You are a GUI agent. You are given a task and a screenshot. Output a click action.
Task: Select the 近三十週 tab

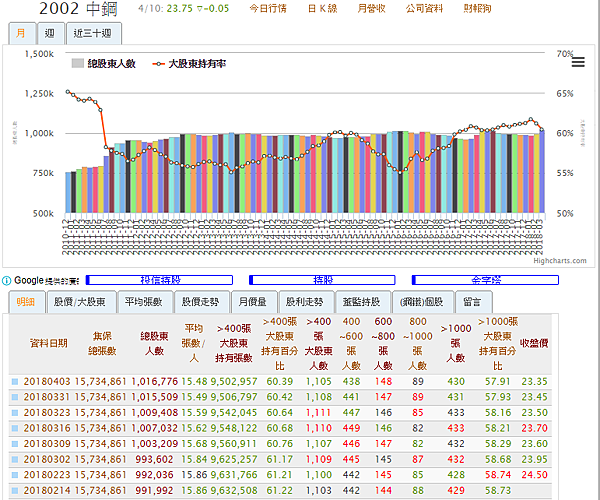[x=94, y=33]
